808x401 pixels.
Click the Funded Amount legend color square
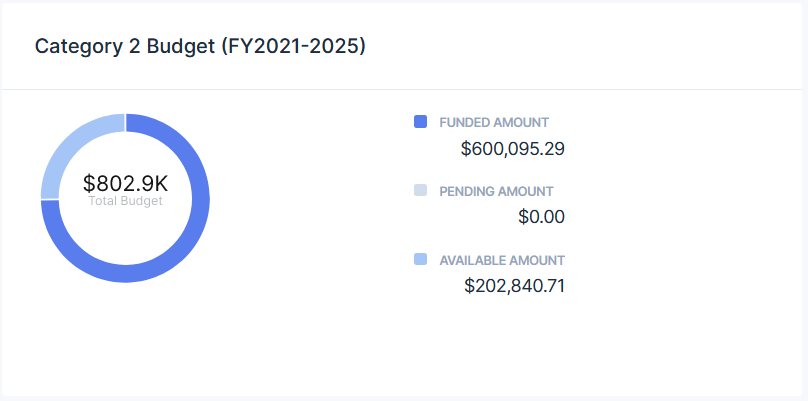point(420,122)
